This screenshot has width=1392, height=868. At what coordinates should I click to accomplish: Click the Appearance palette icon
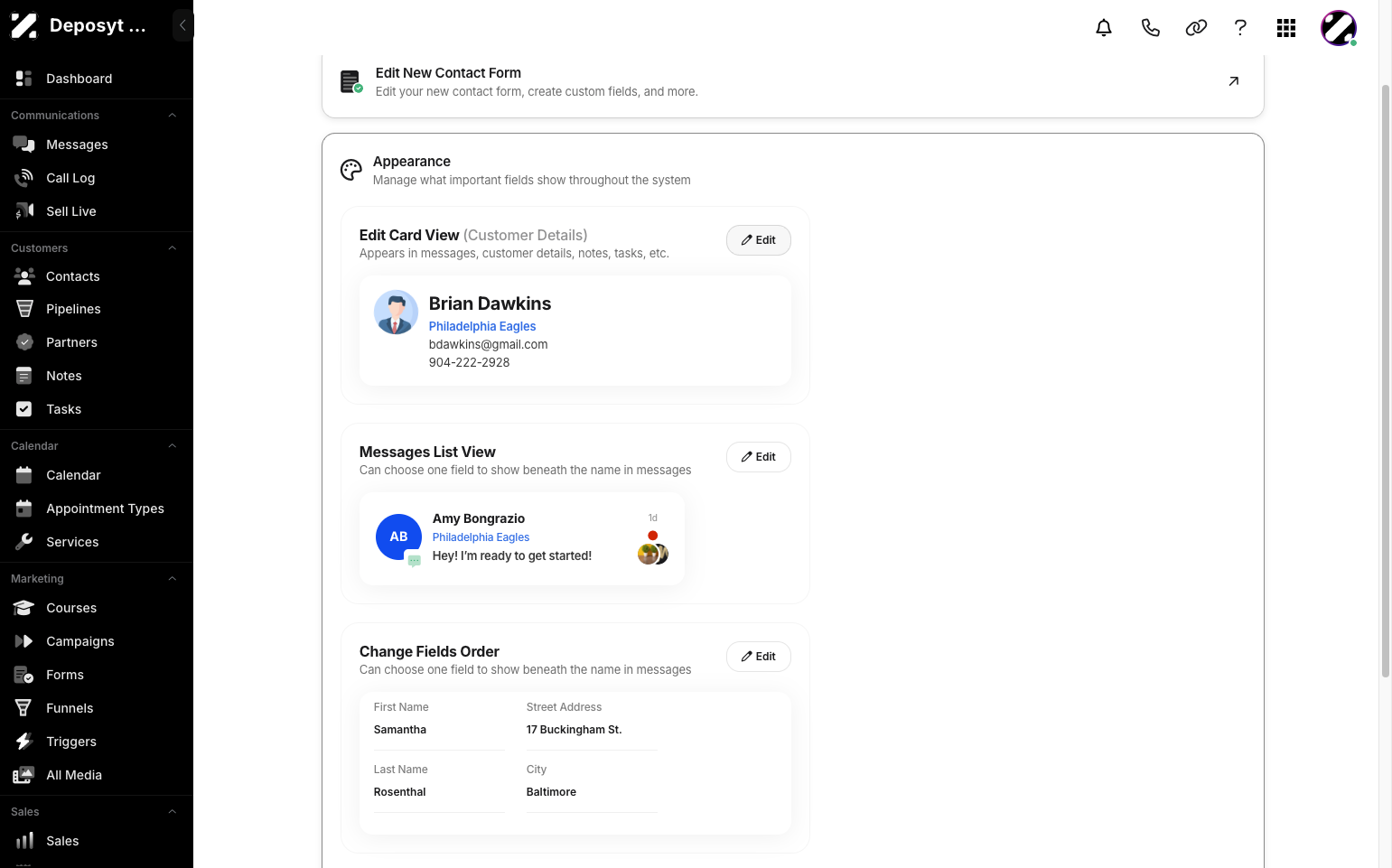[x=351, y=170]
